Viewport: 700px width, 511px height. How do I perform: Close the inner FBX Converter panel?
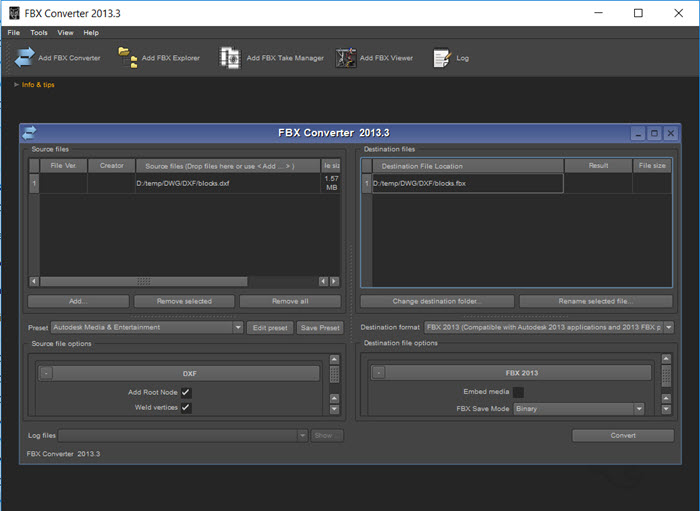coord(671,133)
